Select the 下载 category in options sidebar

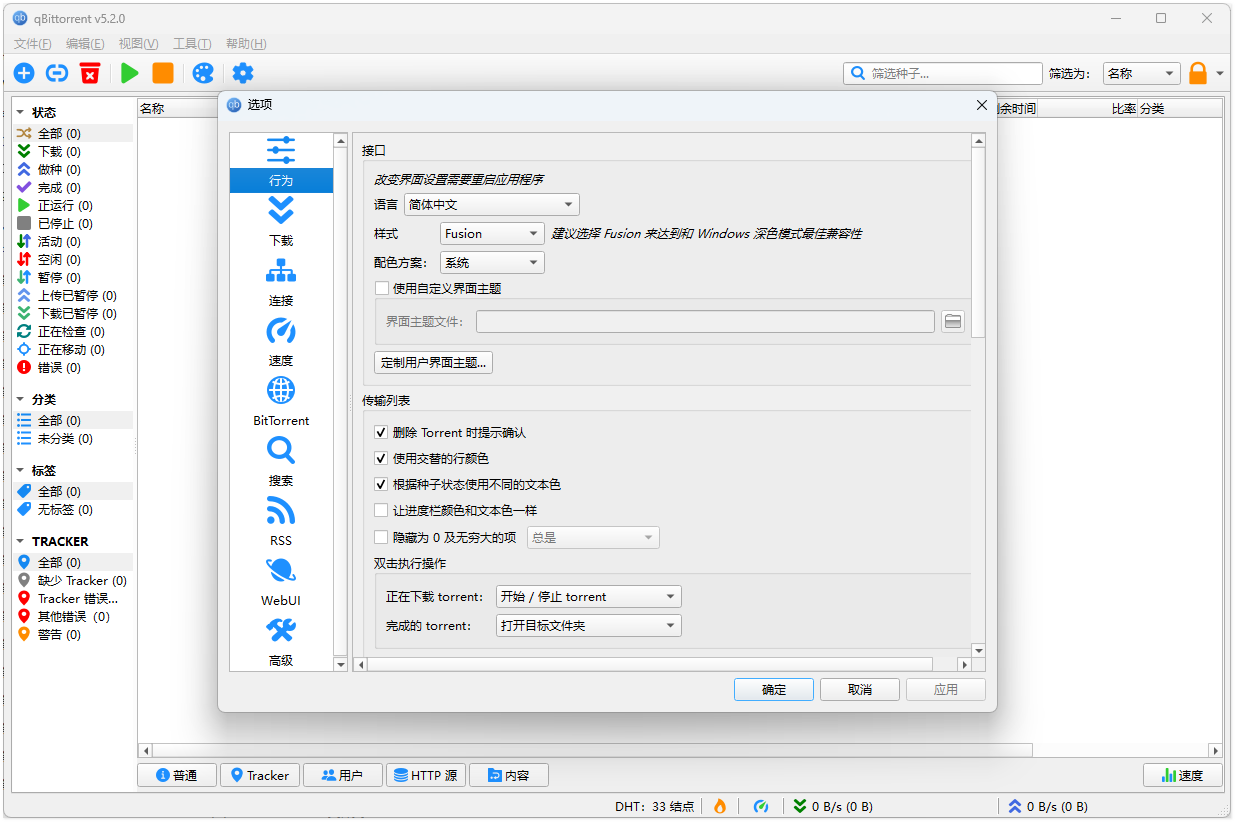pos(281,223)
